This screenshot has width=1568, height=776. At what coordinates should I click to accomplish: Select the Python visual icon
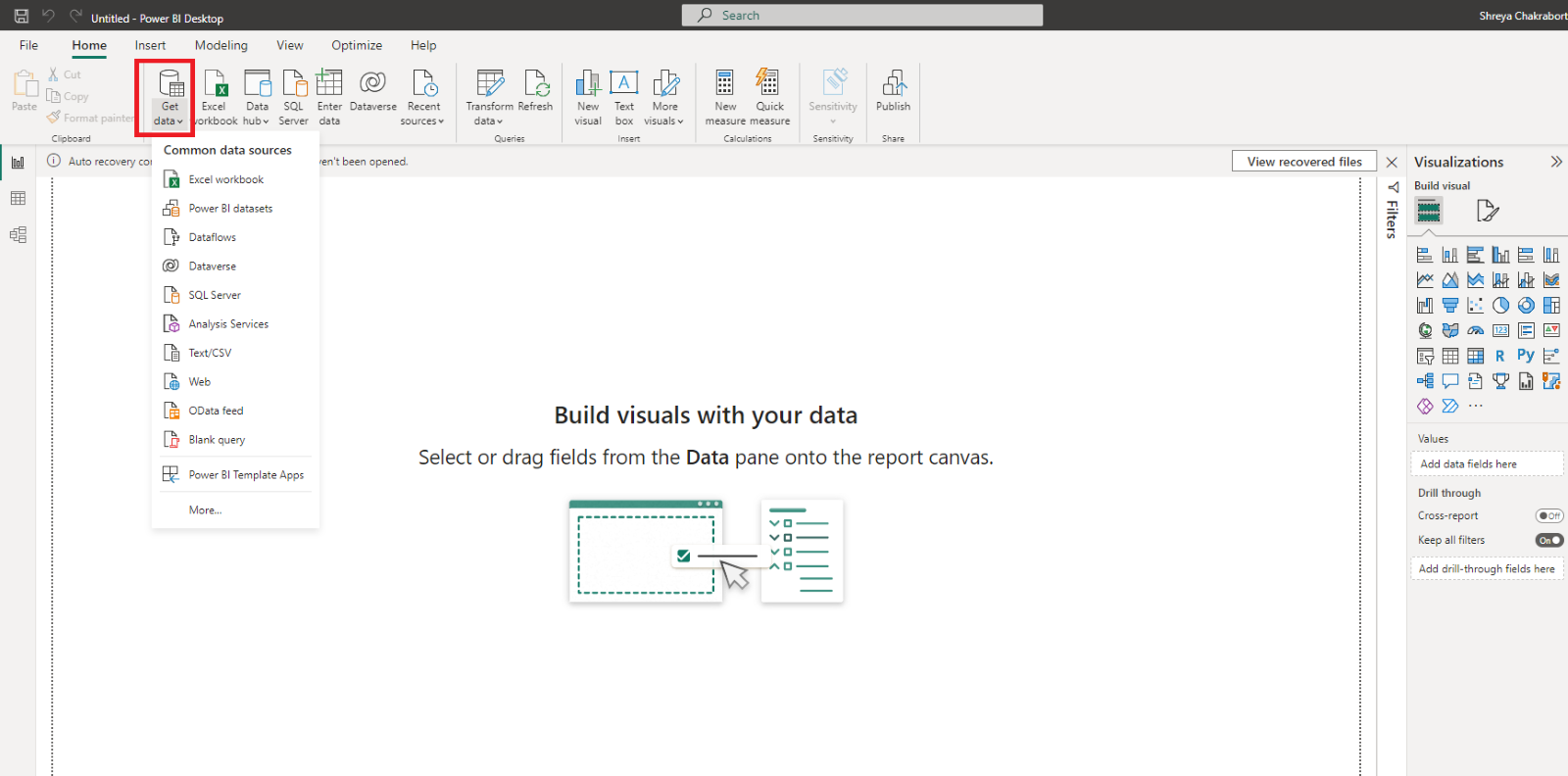point(1525,356)
